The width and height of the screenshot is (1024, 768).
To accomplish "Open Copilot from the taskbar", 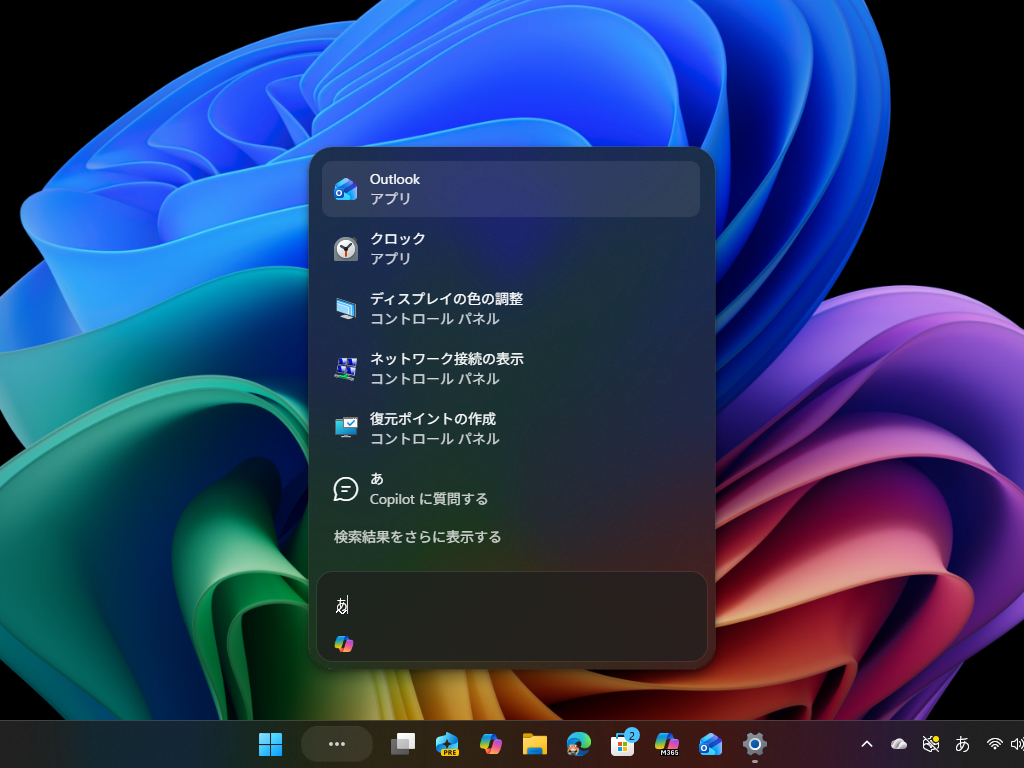I will pos(491,744).
